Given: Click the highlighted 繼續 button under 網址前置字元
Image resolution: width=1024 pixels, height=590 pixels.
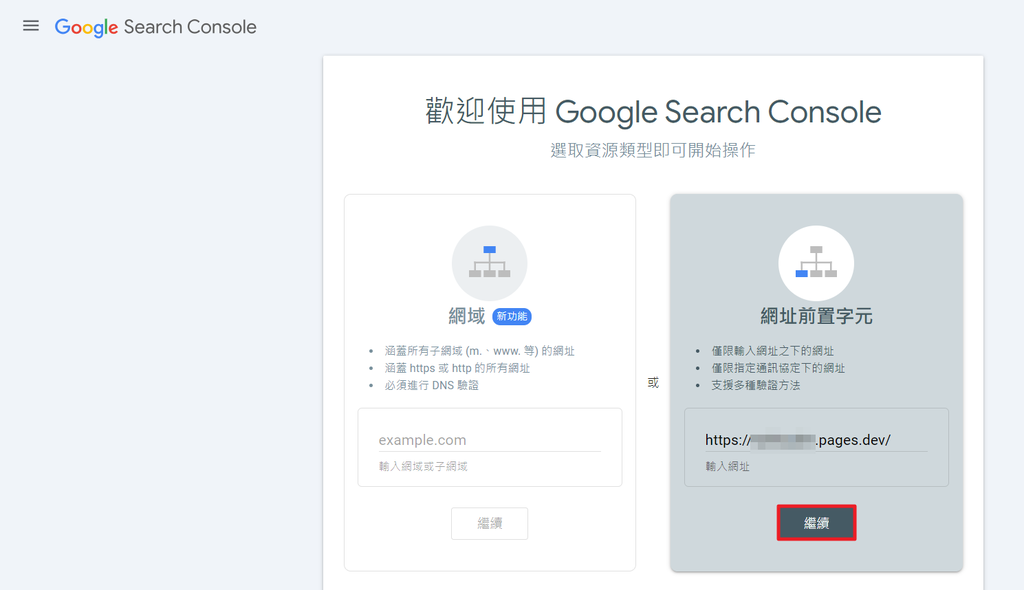Looking at the screenshot, I should pyautogui.click(x=816, y=522).
